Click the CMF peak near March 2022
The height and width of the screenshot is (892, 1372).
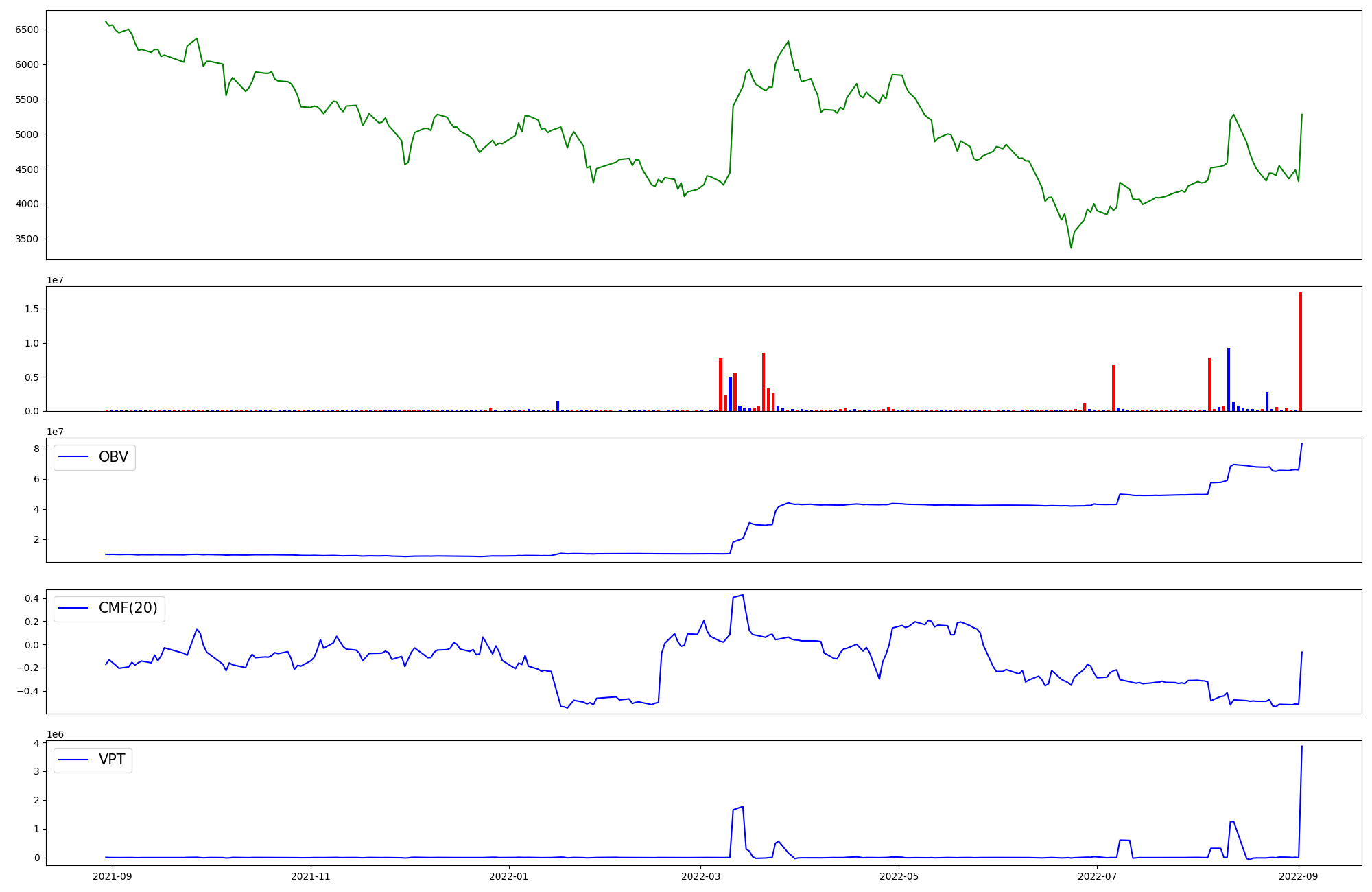(742, 595)
